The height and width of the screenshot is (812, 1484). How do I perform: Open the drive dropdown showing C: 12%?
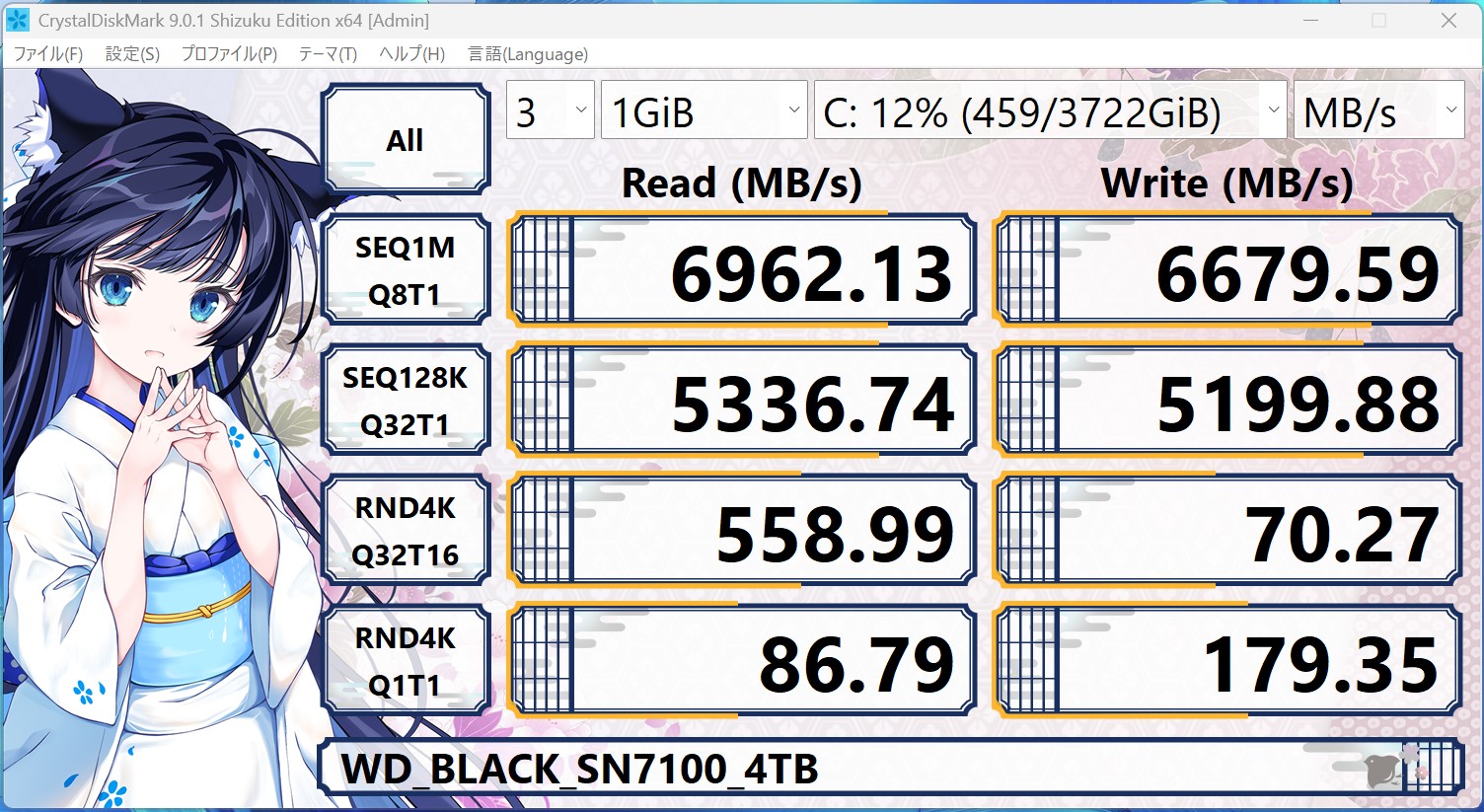click(x=1051, y=111)
